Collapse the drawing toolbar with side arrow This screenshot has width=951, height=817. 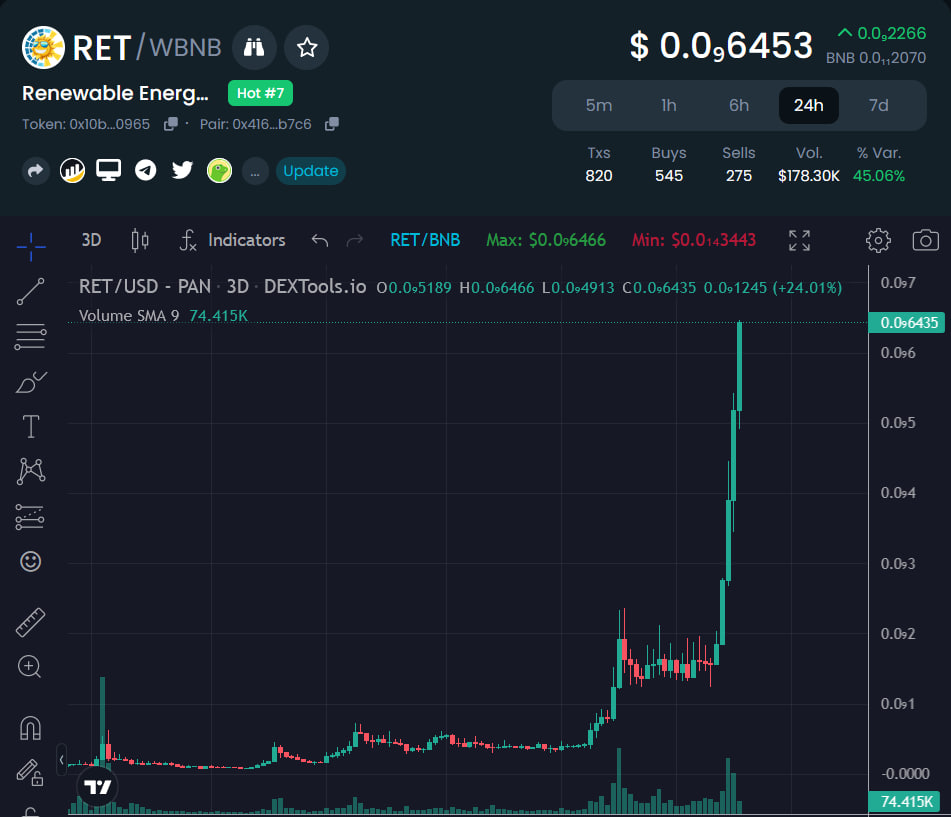tap(61, 759)
